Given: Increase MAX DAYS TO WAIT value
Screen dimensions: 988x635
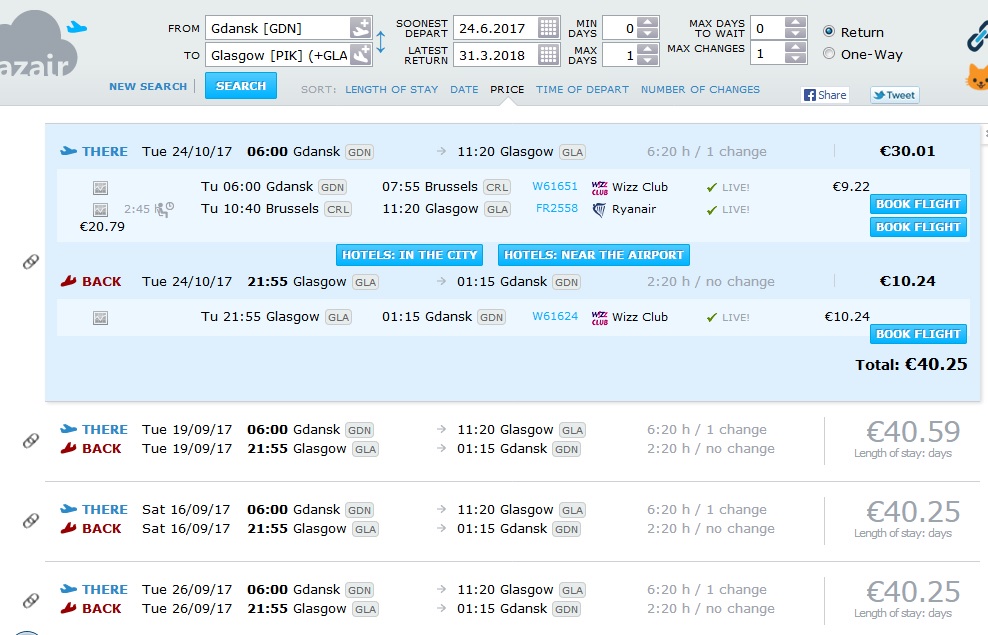Looking at the screenshot, I should click(796, 22).
